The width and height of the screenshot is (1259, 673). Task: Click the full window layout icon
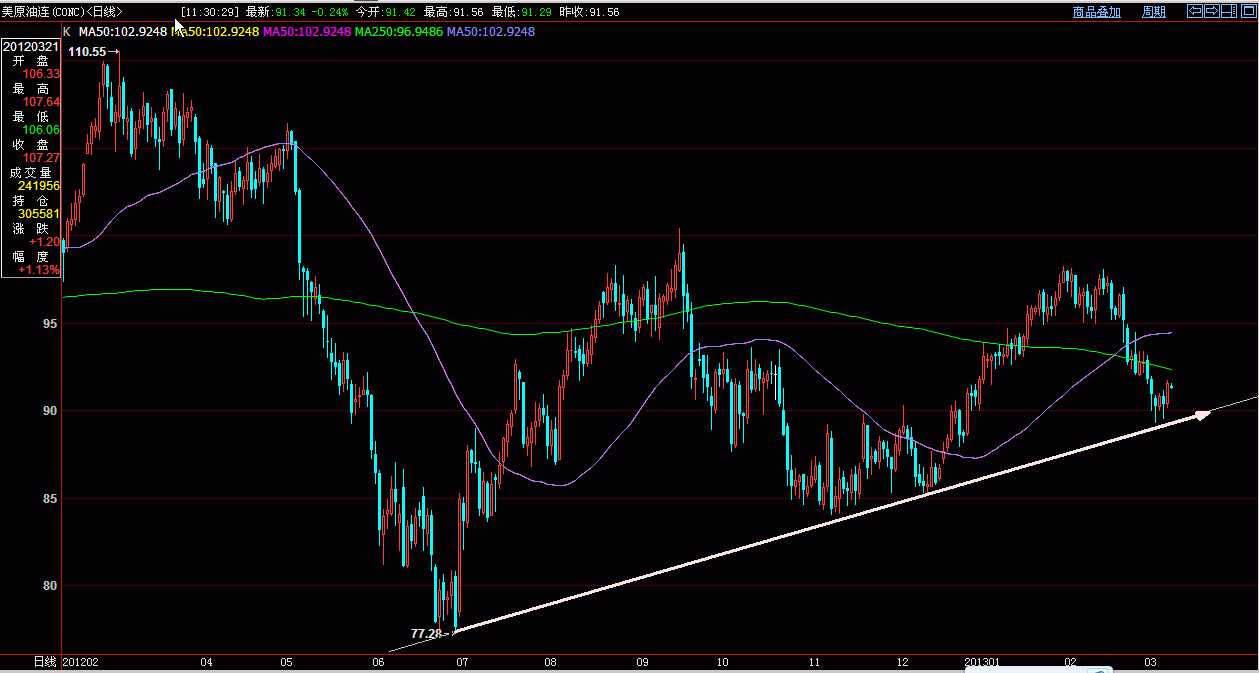pyautogui.click(x=1248, y=11)
